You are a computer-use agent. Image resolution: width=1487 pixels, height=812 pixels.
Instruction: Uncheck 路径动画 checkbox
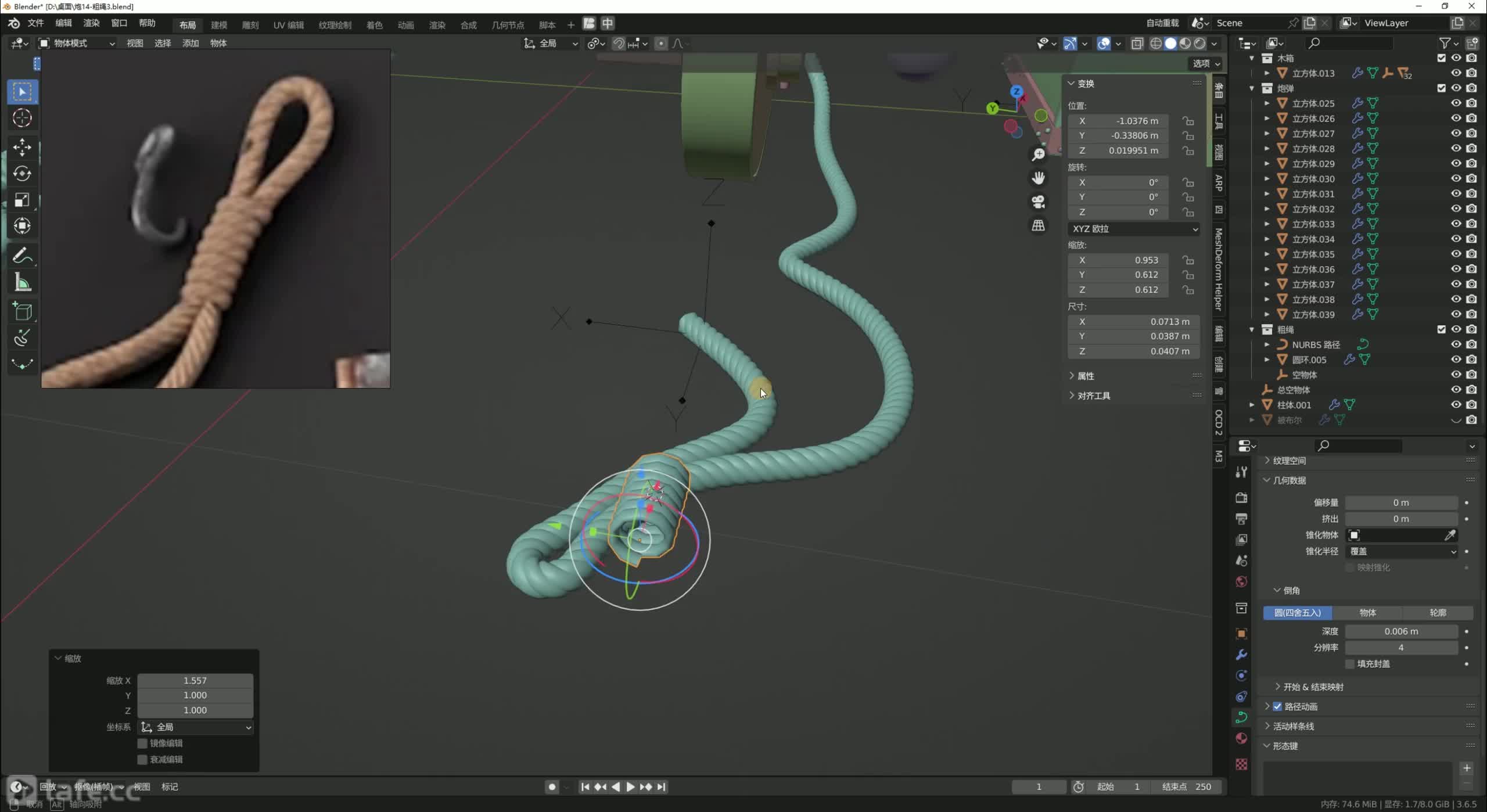tap(1277, 706)
